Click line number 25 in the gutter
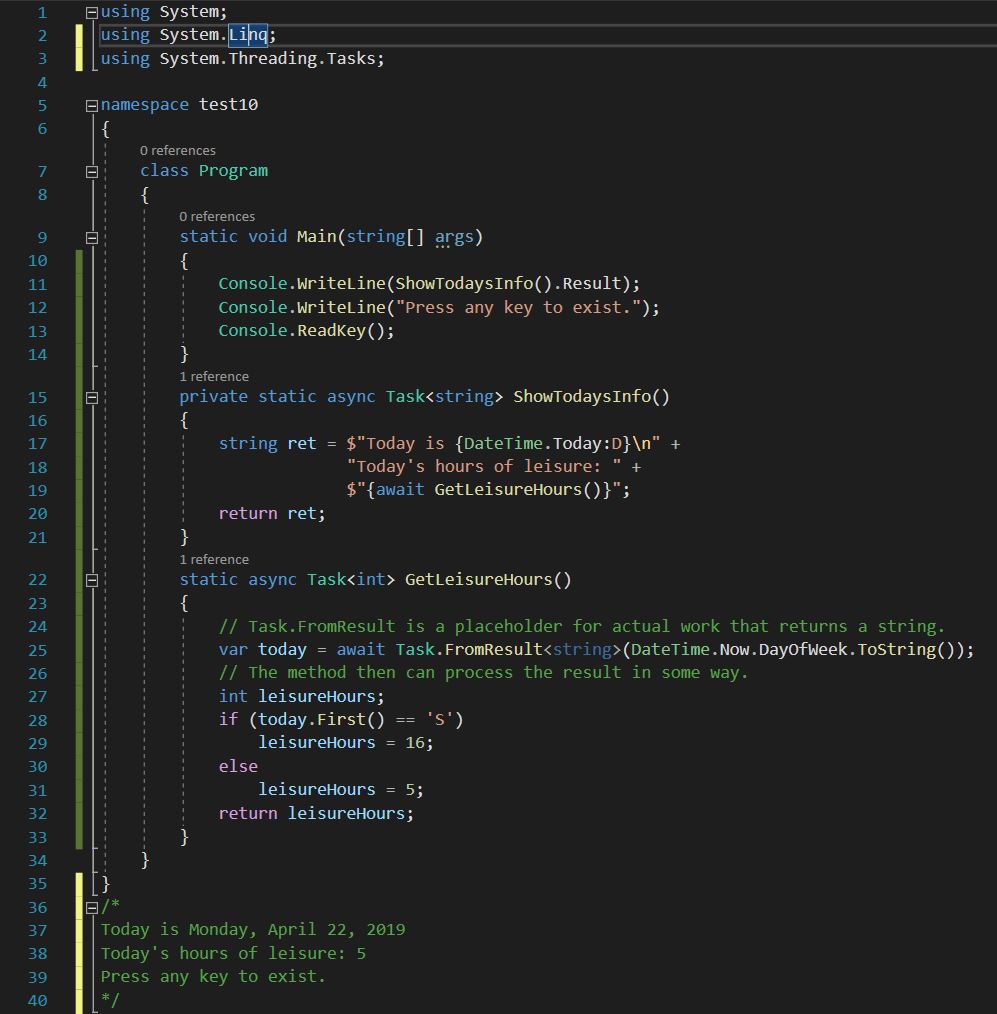The height and width of the screenshot is (1014, 997). [x=38, y=651]
